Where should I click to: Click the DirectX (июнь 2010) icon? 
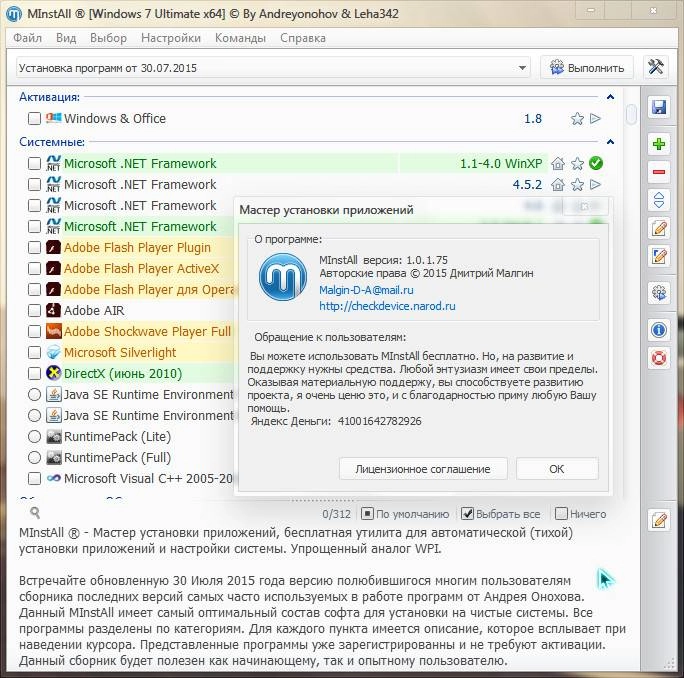click(53, 373)
